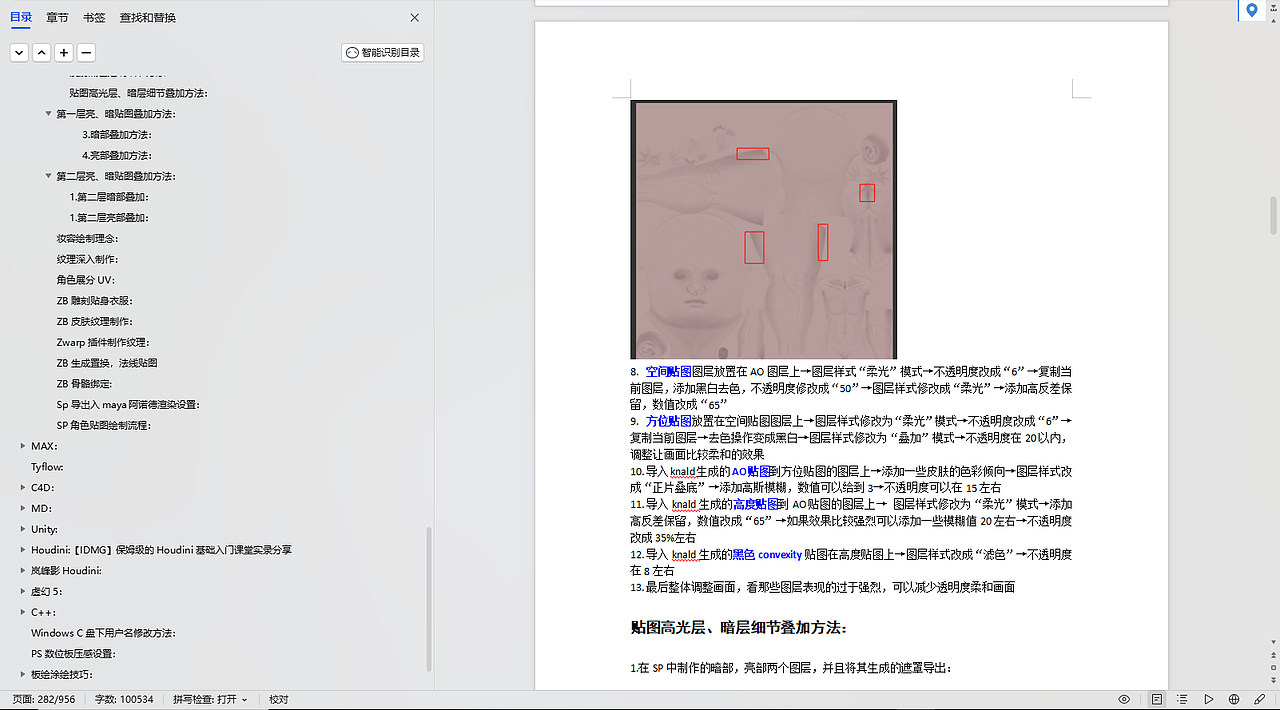Jump to ZB 皮肤纹理制作: outline entry

(95, 322)
